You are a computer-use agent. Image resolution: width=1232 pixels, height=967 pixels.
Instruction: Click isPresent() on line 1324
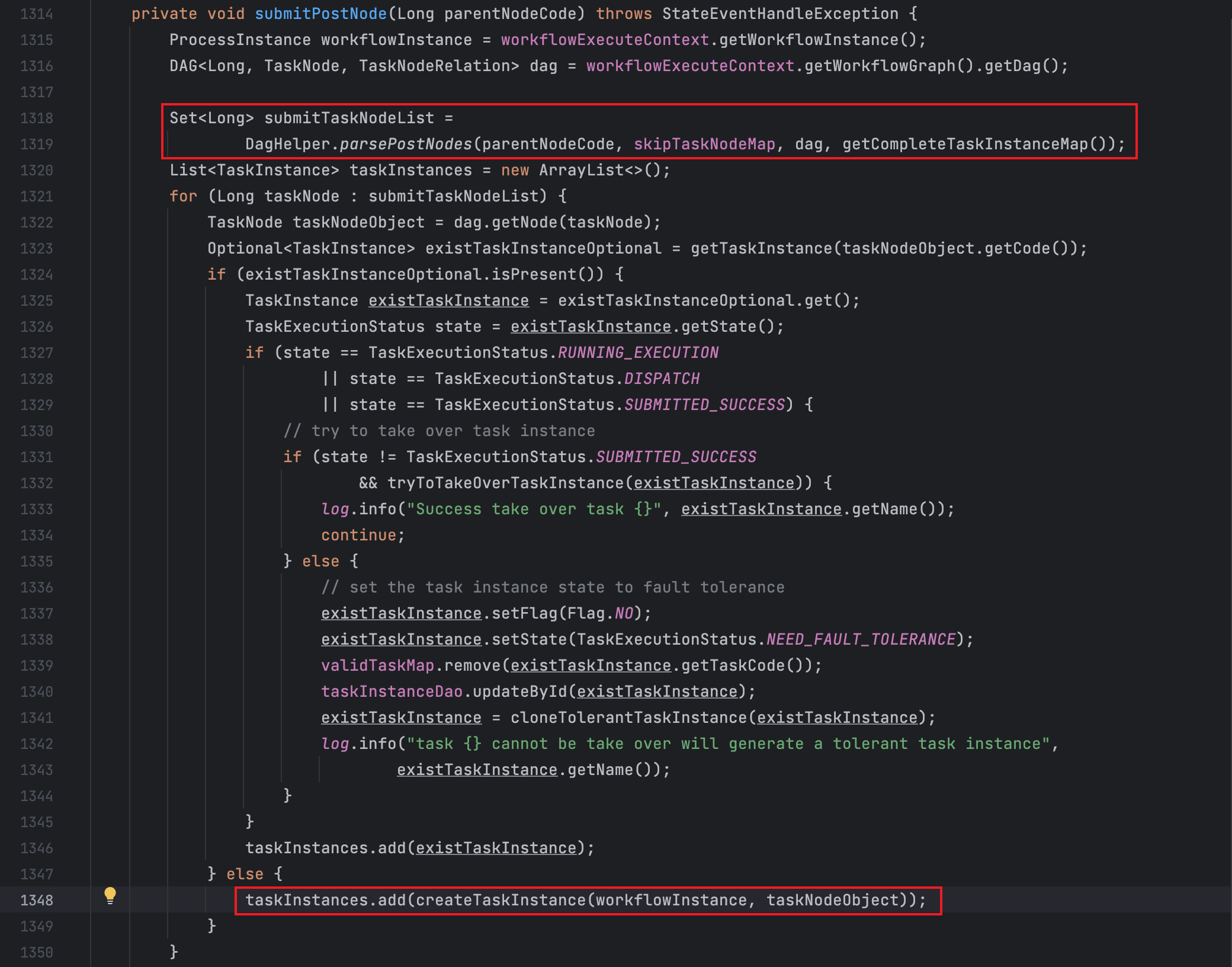[x=543, y=274]
